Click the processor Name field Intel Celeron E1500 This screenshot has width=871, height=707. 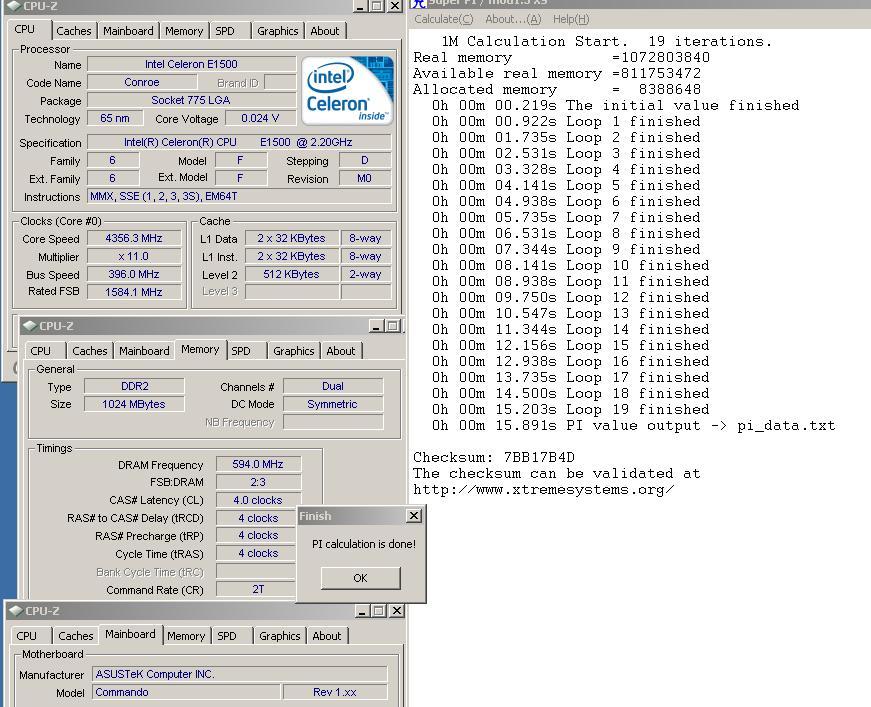191,64
